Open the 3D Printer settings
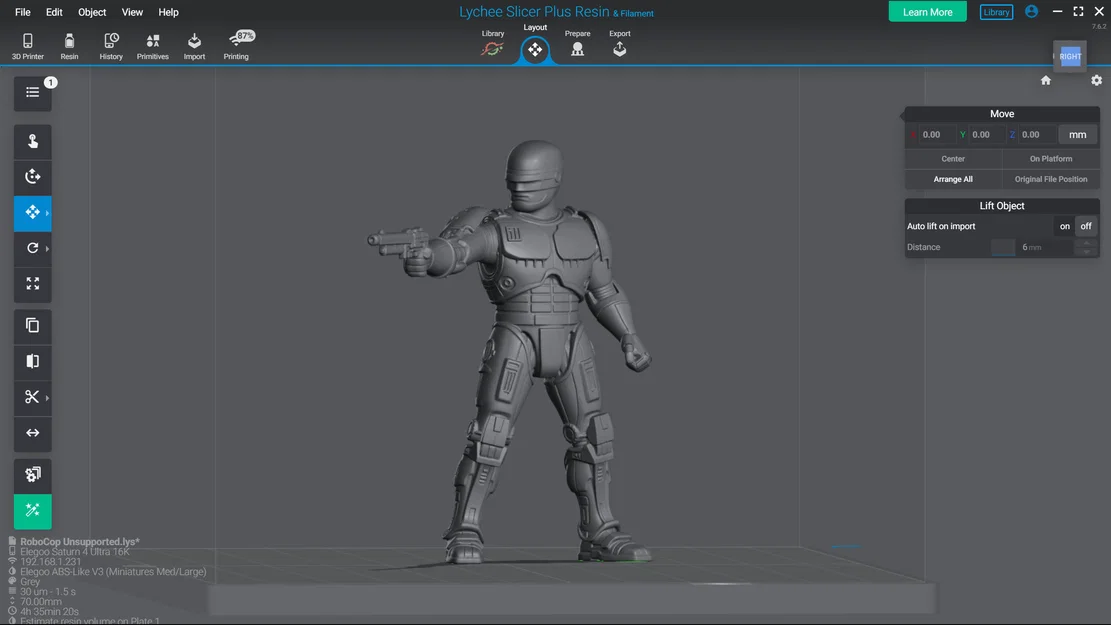Screen dimensions: 1111x625 pyautogui.click(x=28, y=46)
